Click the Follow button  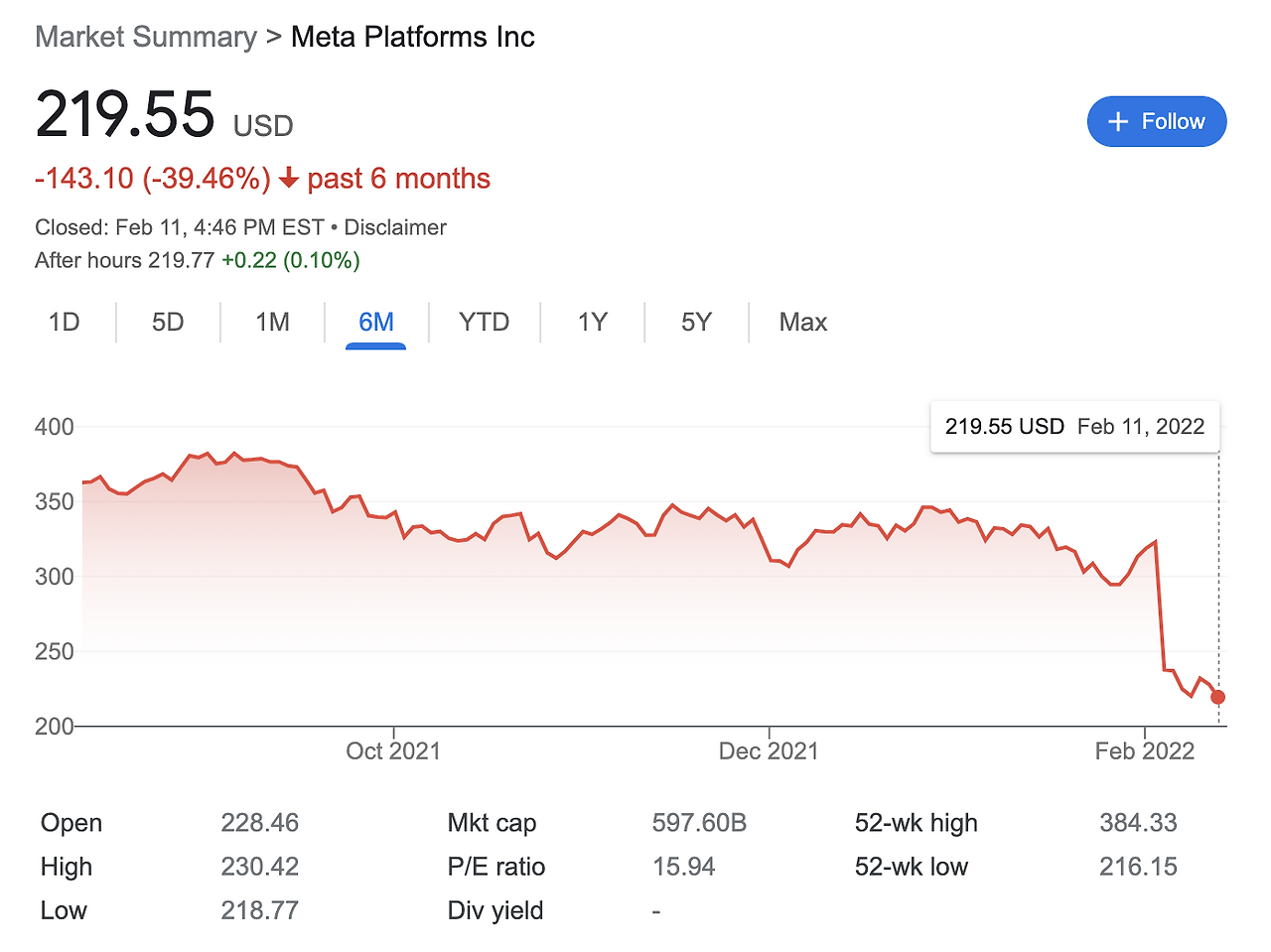(x=1157, y=121)
